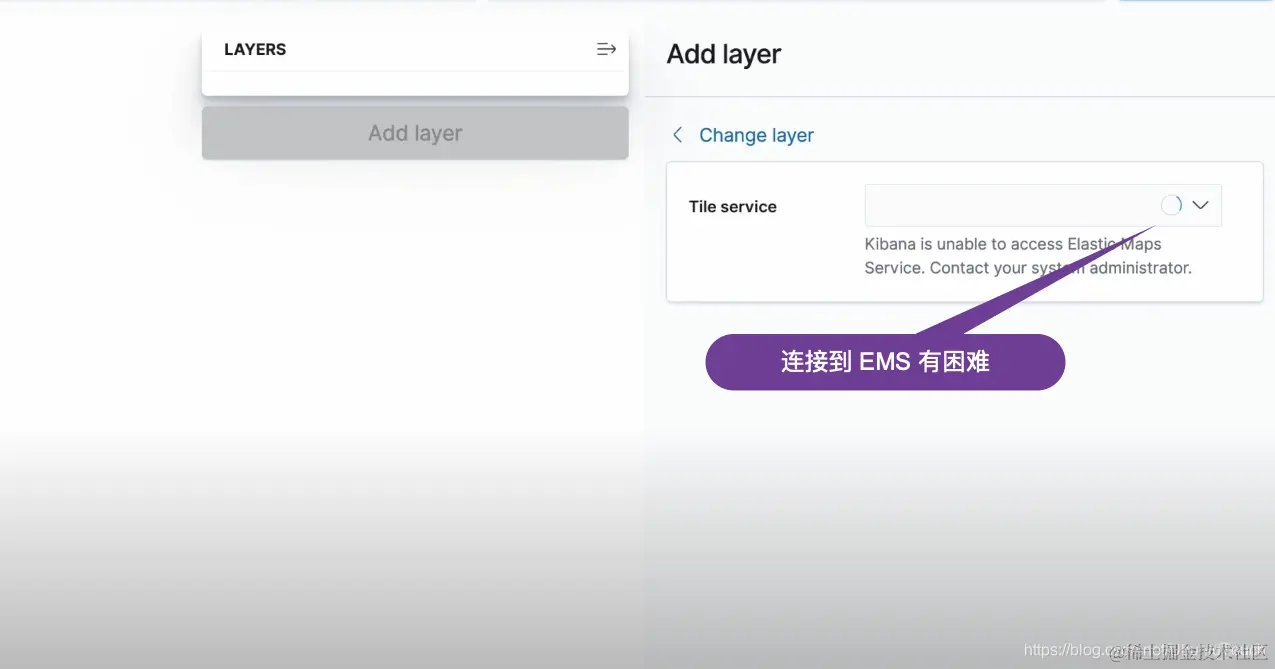
Task: Click the Add layer panel heading
Action: click(724, 54)
